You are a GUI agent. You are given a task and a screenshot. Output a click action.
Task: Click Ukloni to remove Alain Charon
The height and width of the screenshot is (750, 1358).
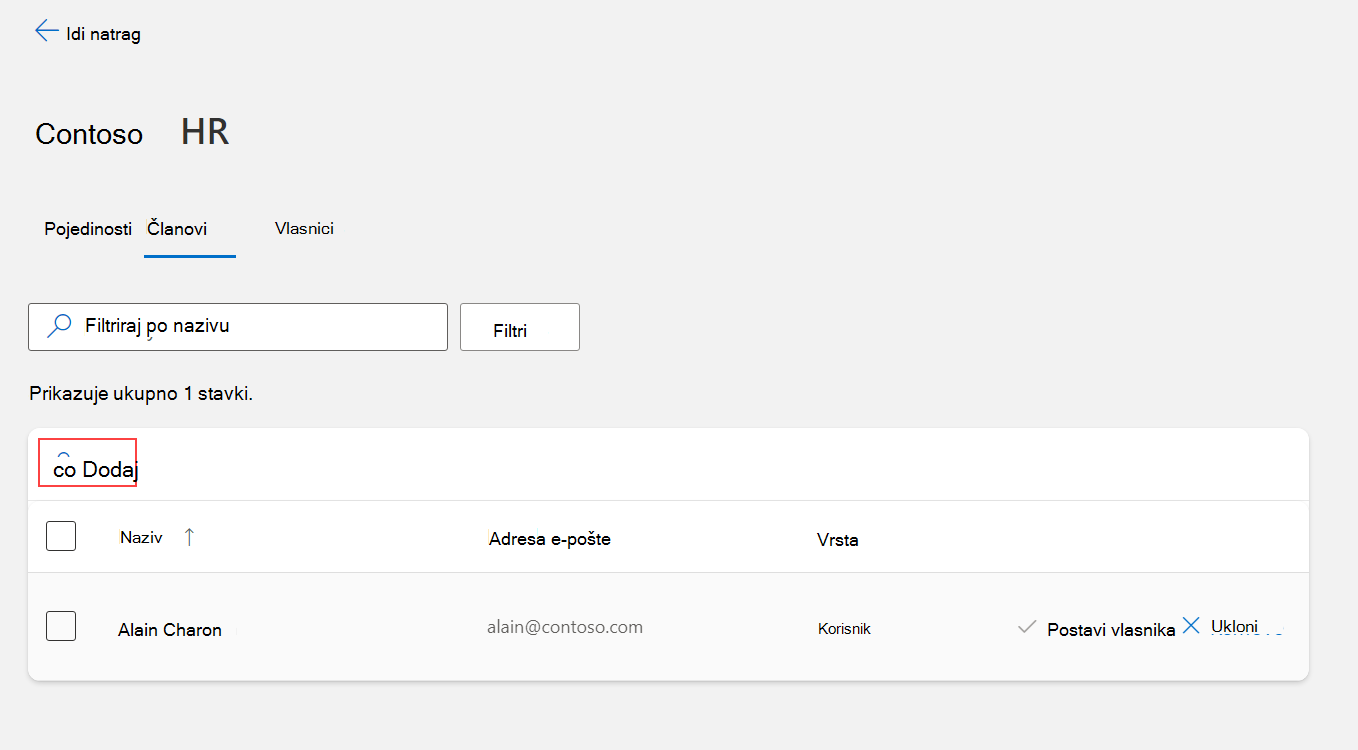[x=1234, y=627]
